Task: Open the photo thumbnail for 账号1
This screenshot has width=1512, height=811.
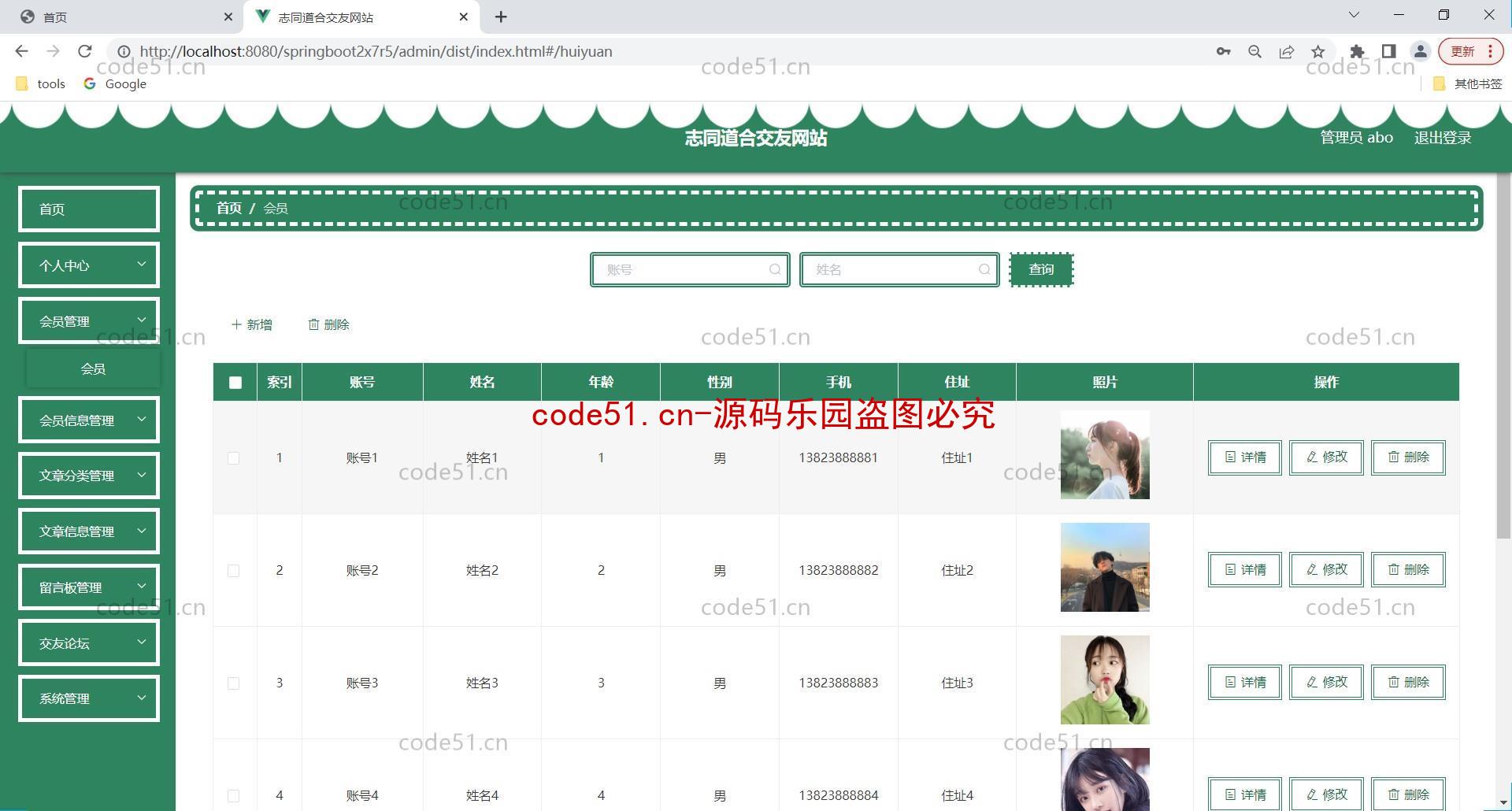Action: click(1105, 454)
